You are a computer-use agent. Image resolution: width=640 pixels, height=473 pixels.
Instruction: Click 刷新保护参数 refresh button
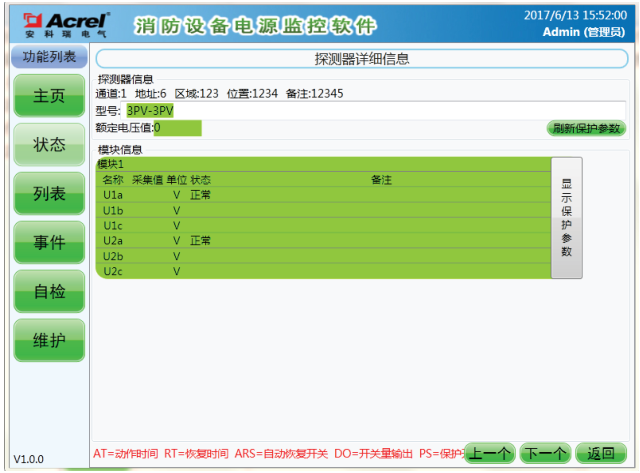tap(585, 128)
